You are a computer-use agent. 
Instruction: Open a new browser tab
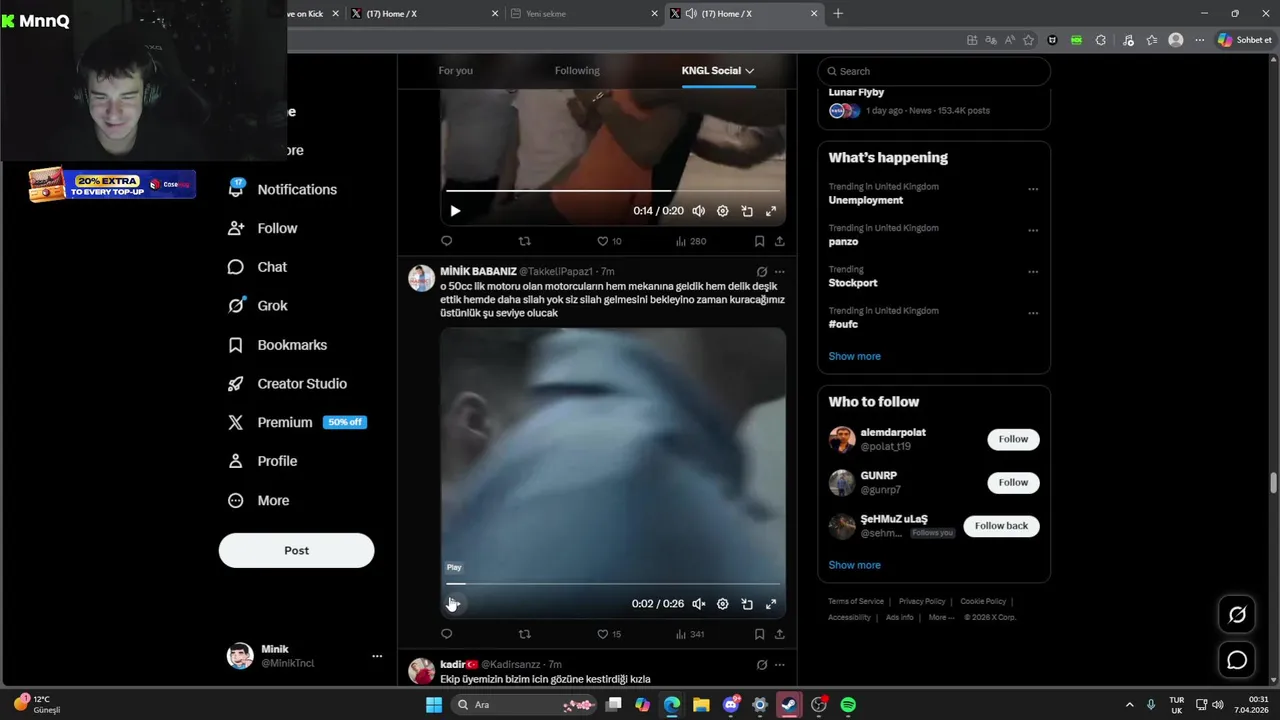(x=838, y=13)
